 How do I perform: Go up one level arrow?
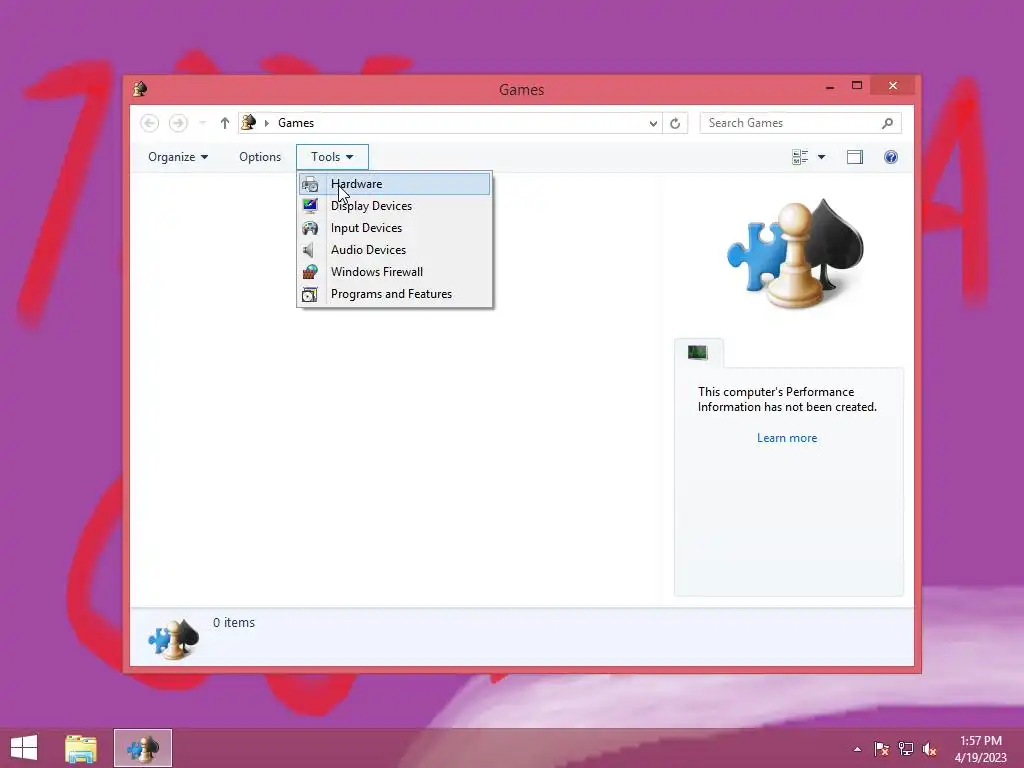coord(225,123)
